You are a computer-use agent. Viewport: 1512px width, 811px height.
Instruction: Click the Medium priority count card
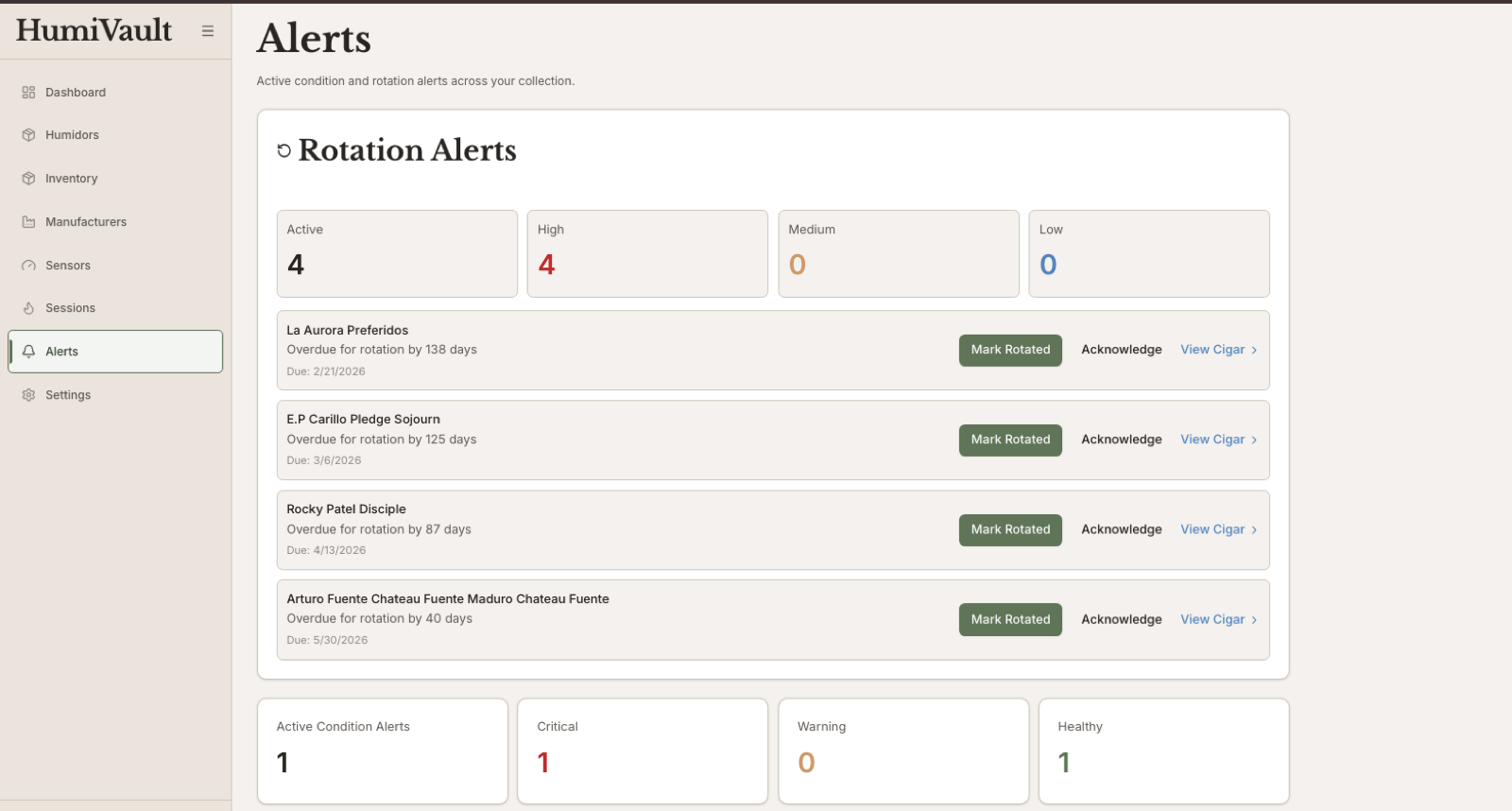[899, 253]
